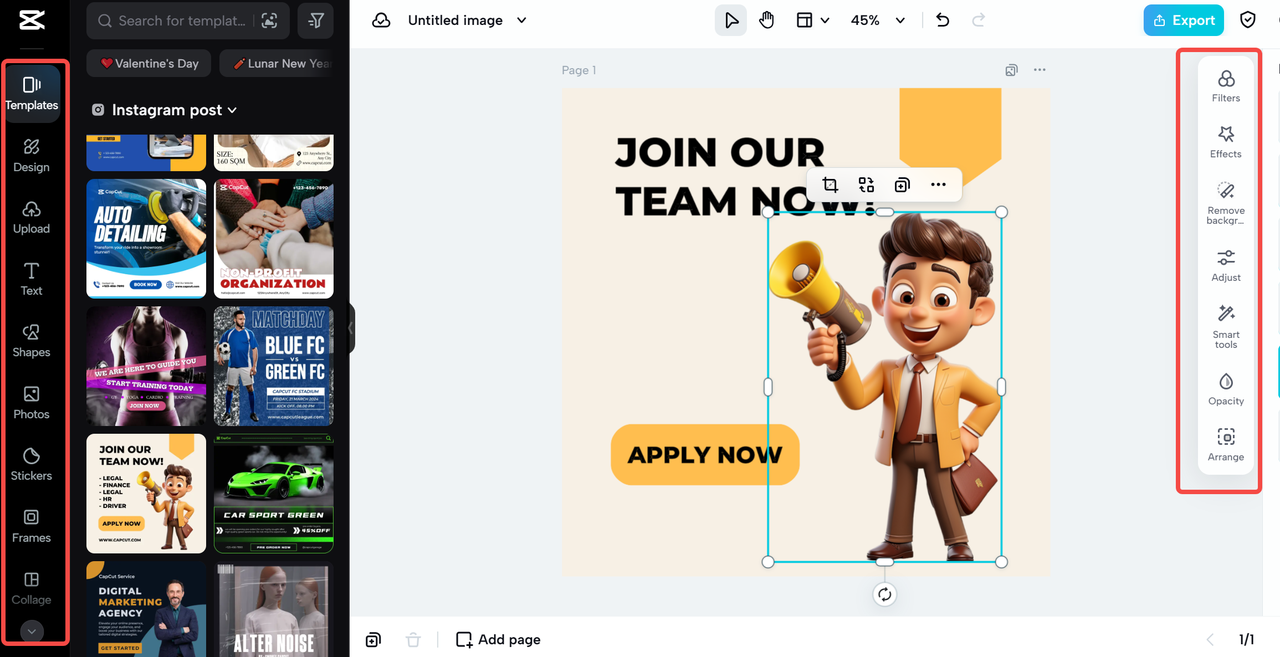This screenshot has width=1280, height=657.
Task: Click the template search field
Action: (x=189, y=20)
